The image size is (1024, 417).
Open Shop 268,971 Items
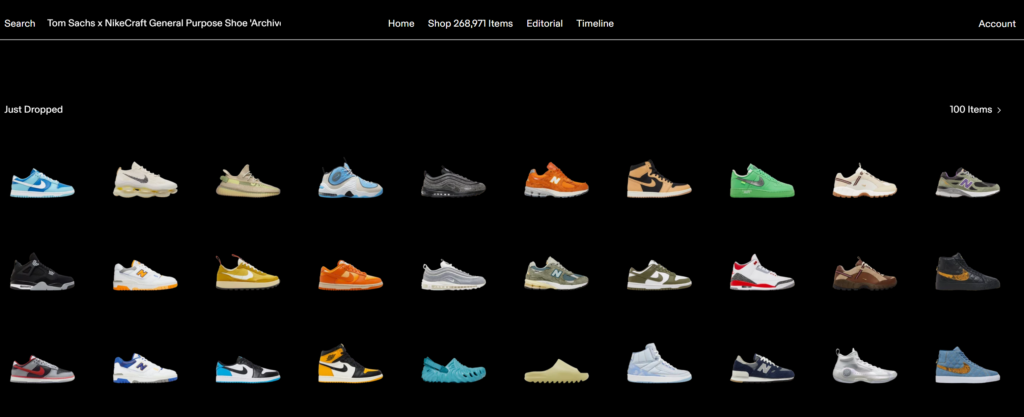click(x=470, y=23)
